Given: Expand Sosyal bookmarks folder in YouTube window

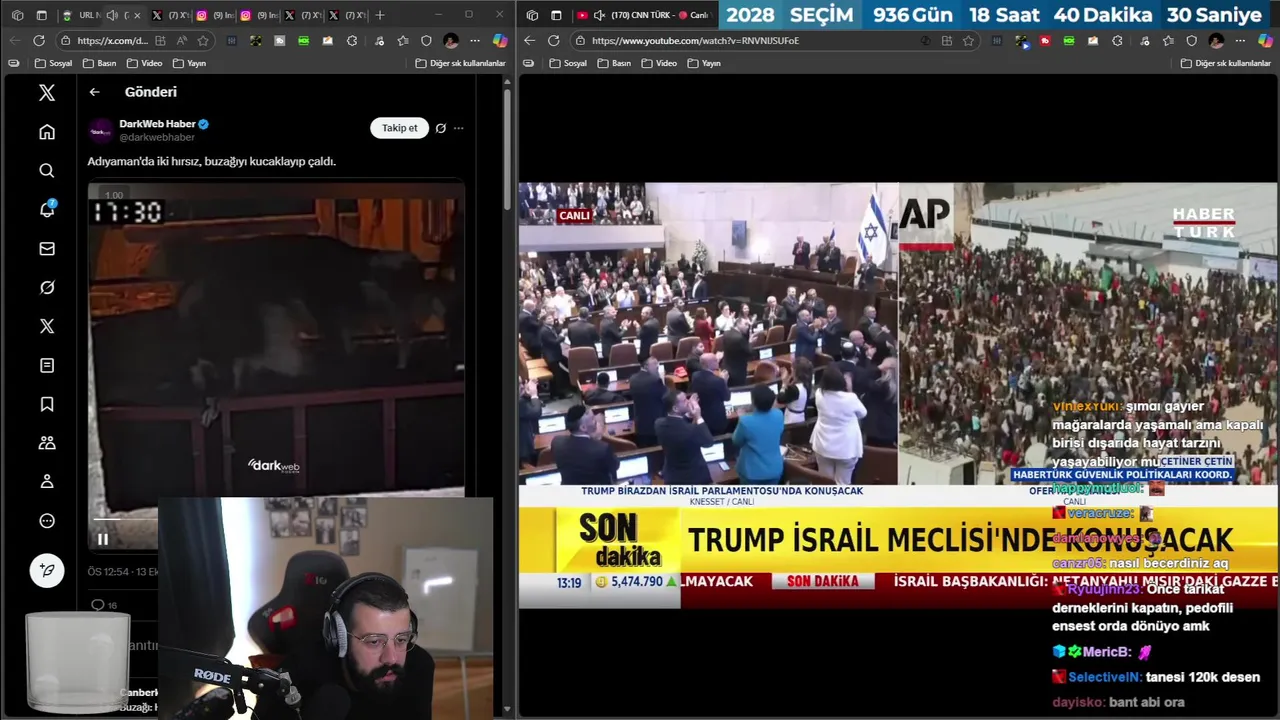Looking at the screenshot, I should point(568,63).
